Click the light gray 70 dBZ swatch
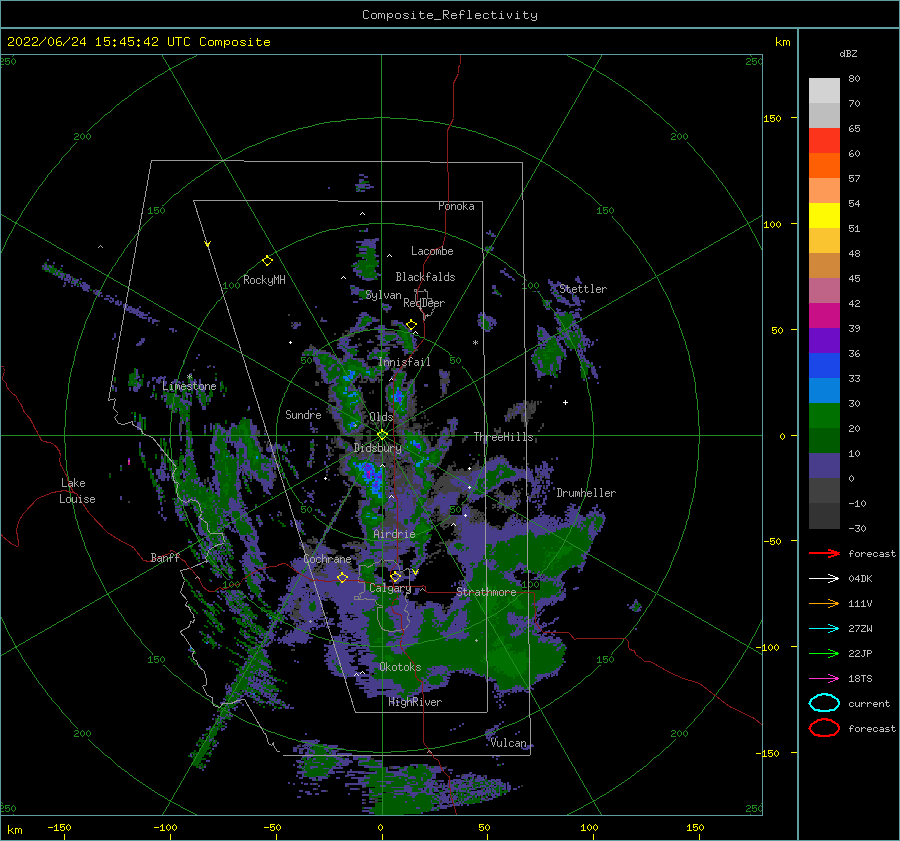900x841 pixels. tap(824, 91)
